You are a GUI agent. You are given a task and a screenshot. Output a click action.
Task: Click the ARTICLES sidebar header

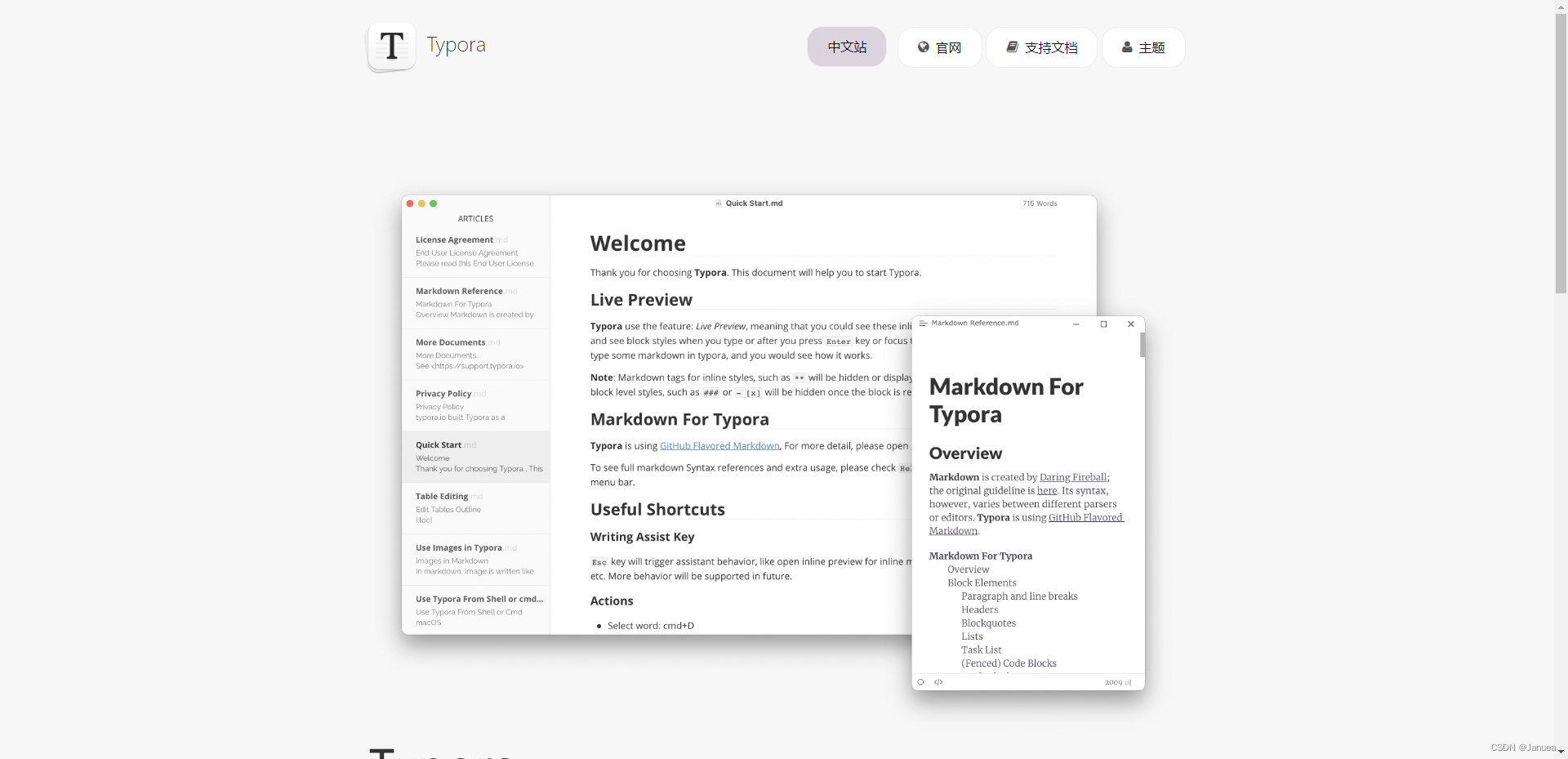(475, 219)
